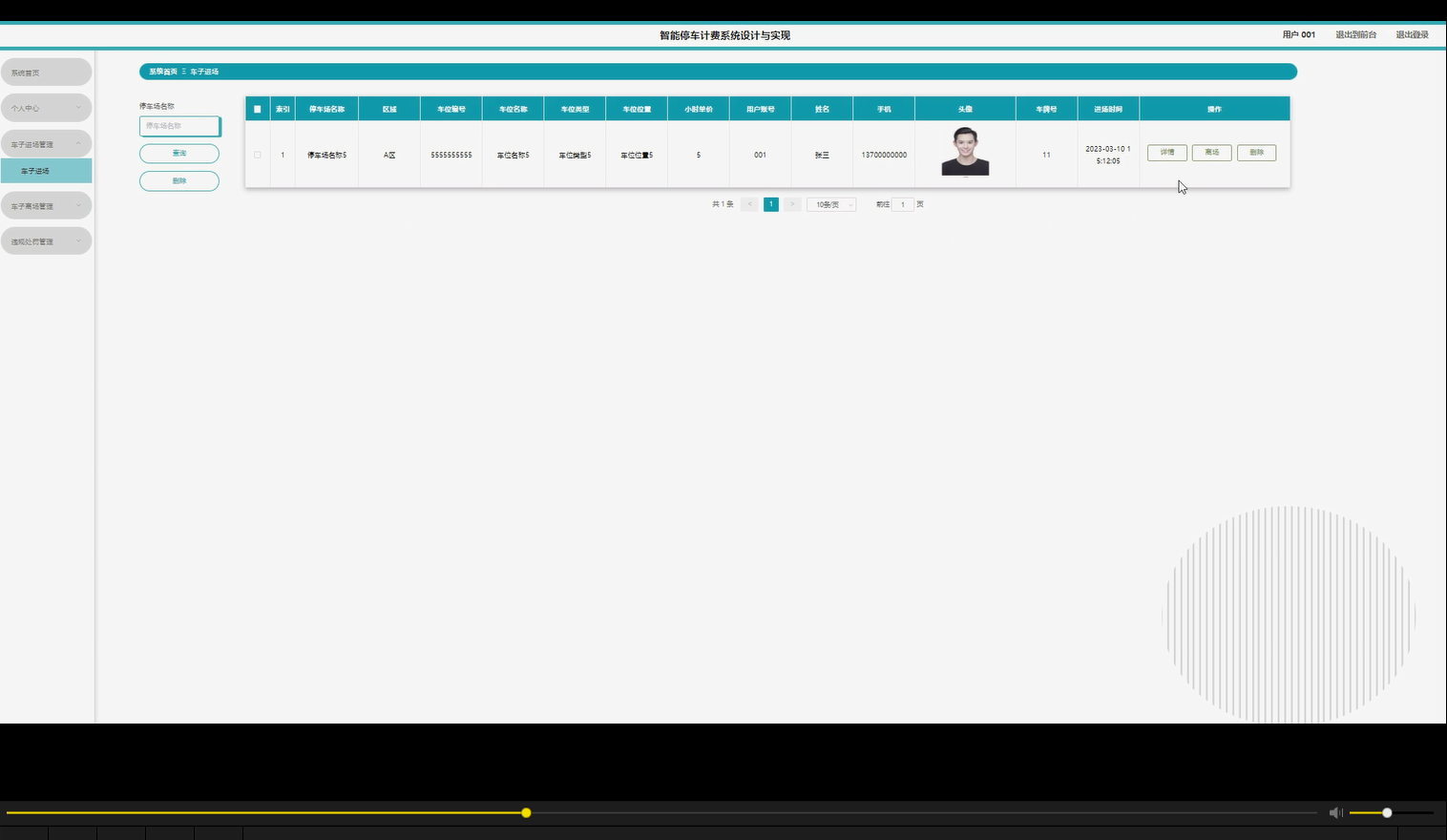Click 退出登录 in the top bar
This screenshot has height=840, width=1447.
click(x=1412, y=34)
